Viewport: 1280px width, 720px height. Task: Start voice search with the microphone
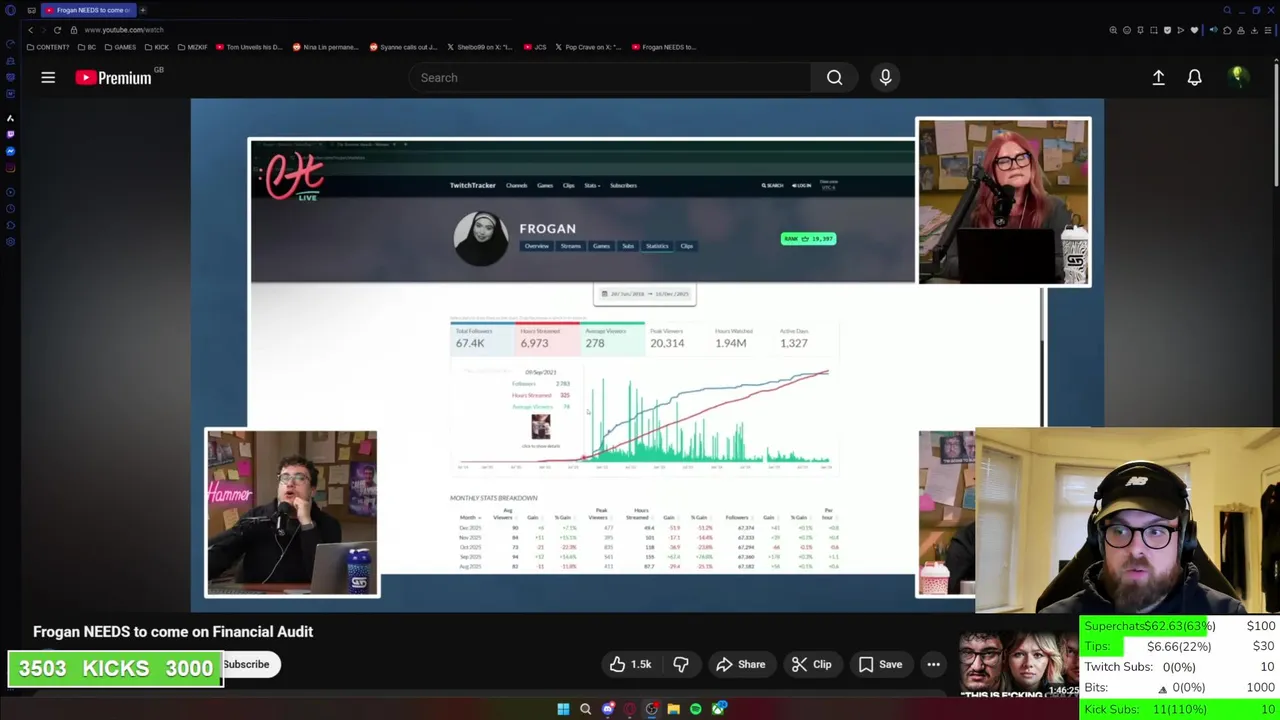click(885, 77)
